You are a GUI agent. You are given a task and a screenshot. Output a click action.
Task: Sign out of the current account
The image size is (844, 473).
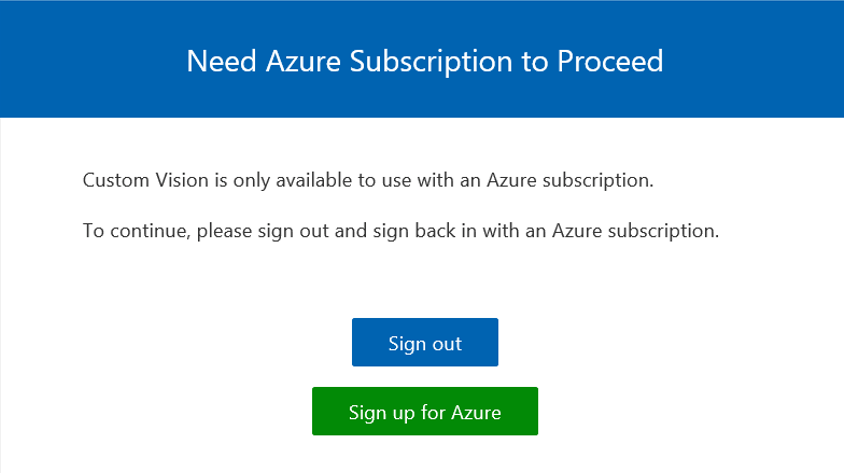tap(424, 342)
